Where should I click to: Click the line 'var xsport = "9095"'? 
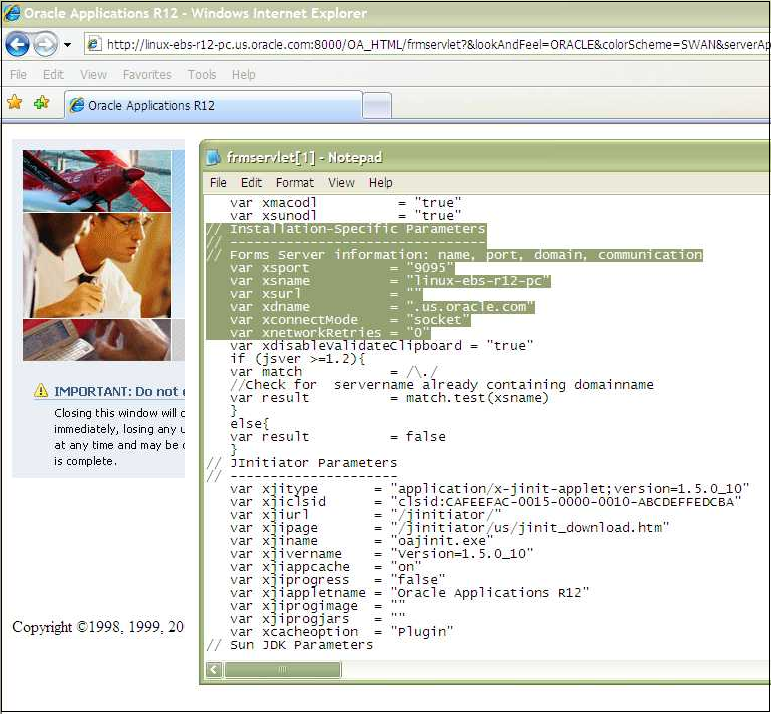coord(342,268)
